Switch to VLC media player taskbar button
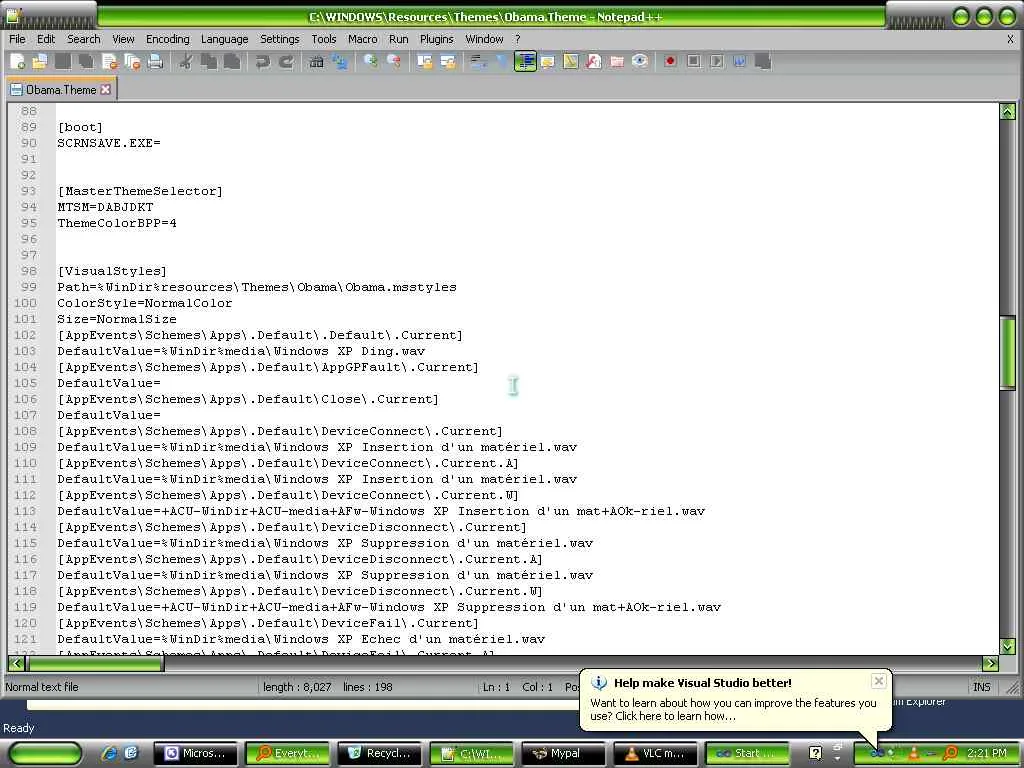Screen dimensions: 1024x768 [656, 753]
